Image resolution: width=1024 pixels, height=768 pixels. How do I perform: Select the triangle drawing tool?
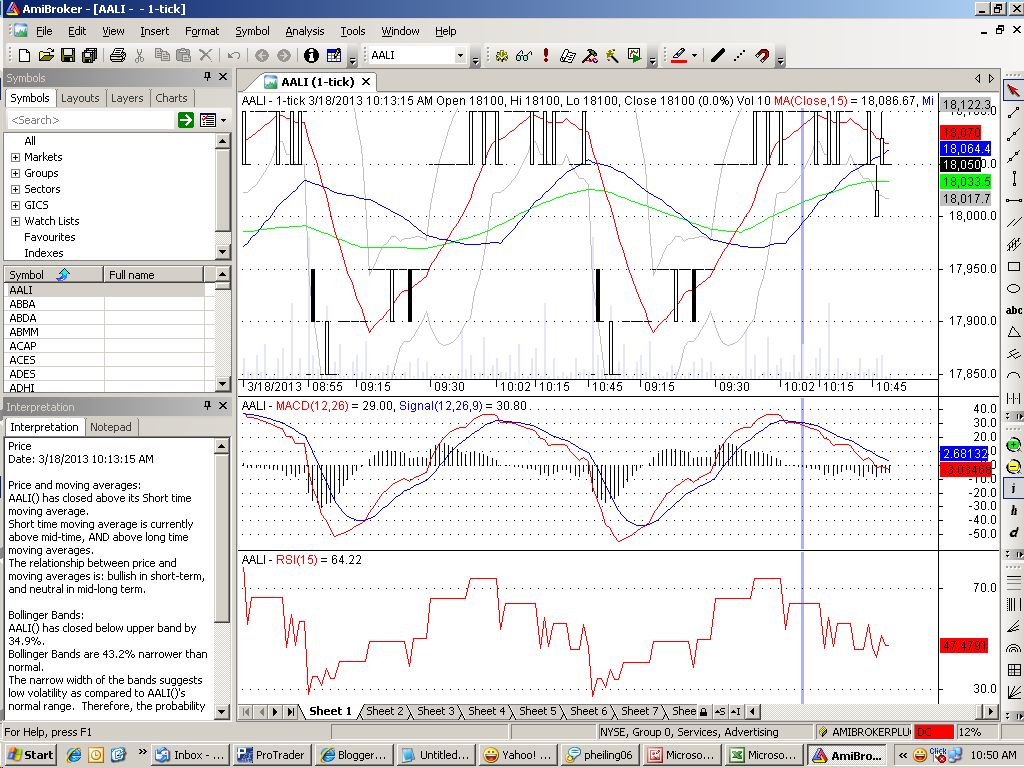click(x=1013, y=332)
